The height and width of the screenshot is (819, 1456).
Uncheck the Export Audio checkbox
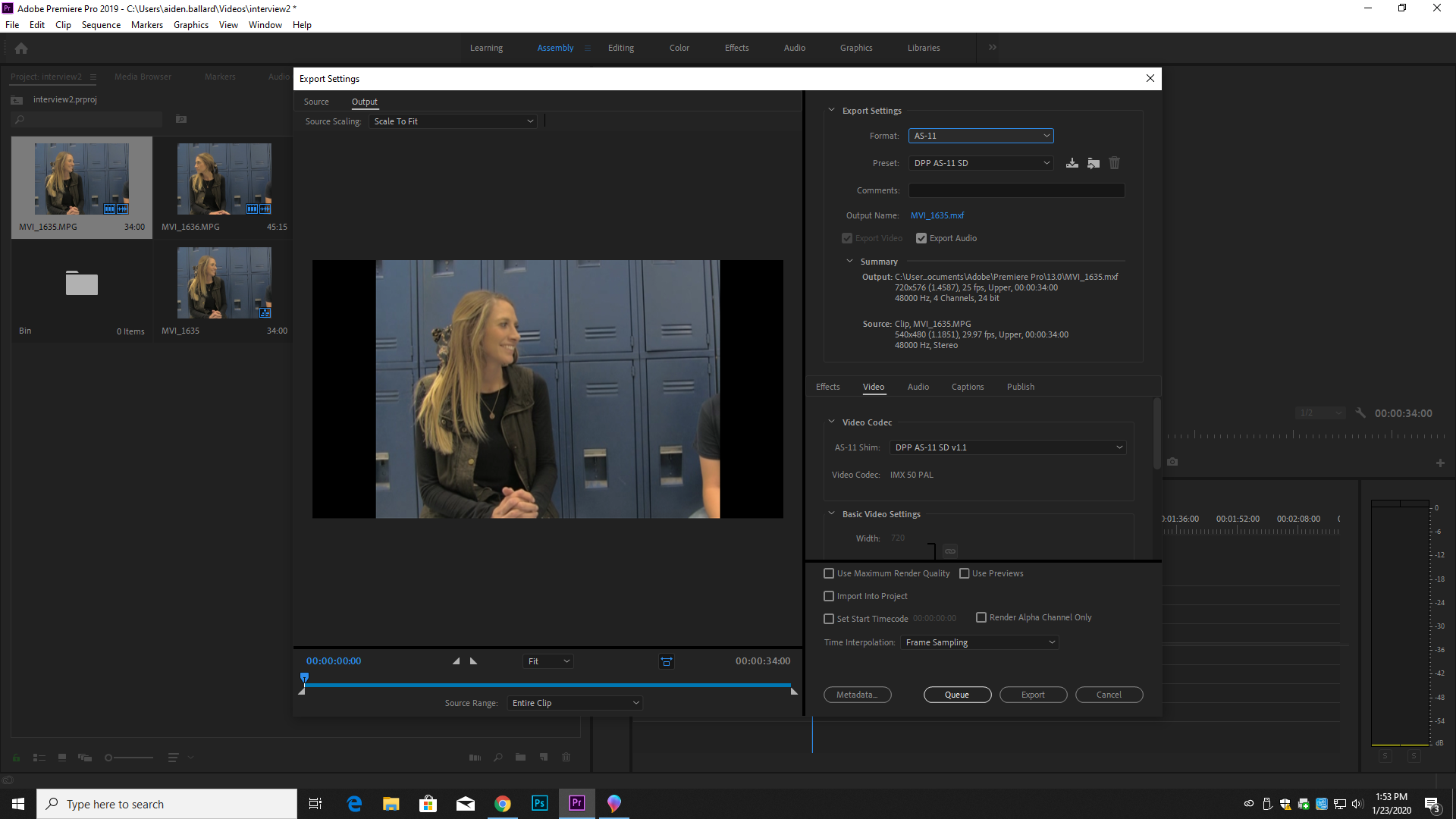921,238
